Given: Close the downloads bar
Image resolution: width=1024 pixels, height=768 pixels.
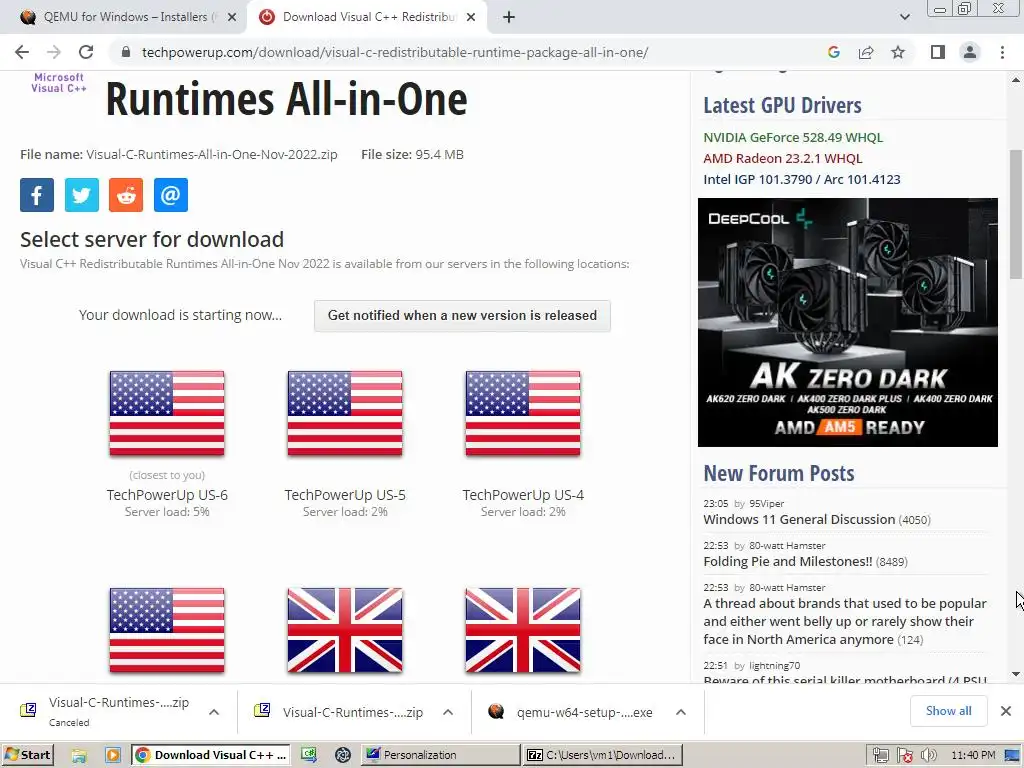Looking at the screenshot, I should point(1006,711).
